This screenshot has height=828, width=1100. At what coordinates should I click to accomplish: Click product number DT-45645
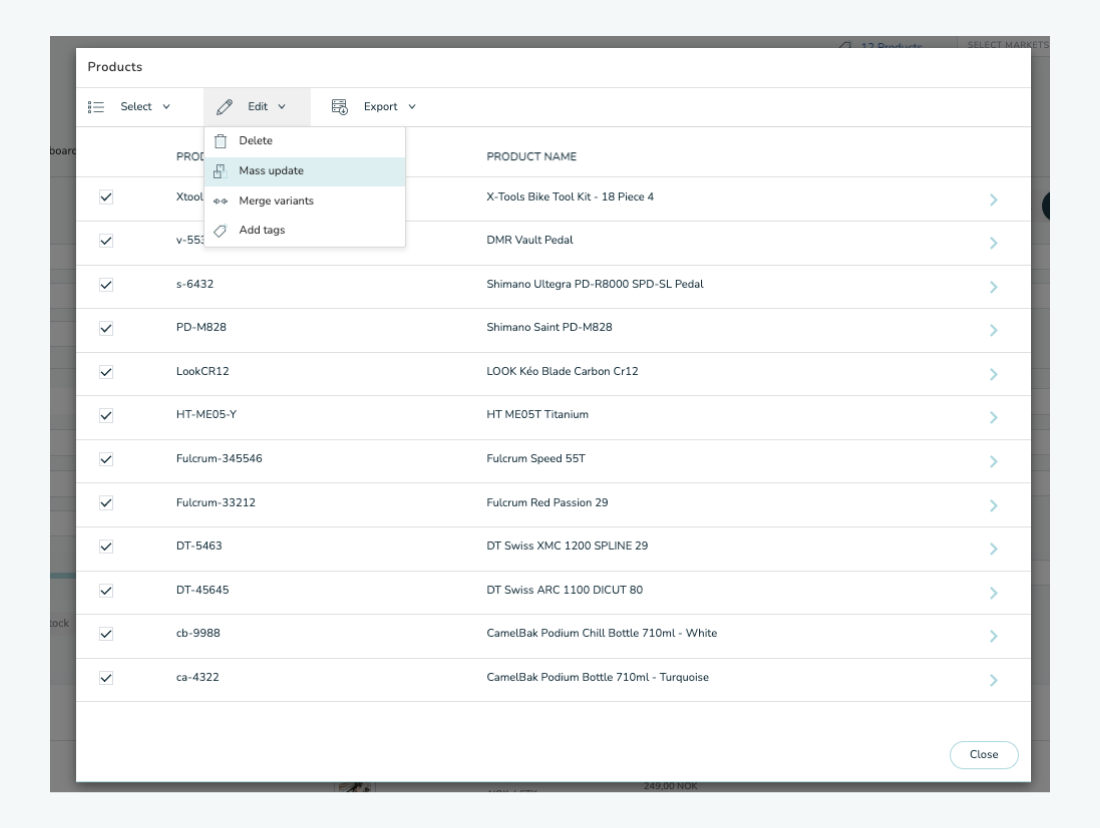[x=202, y=590]
